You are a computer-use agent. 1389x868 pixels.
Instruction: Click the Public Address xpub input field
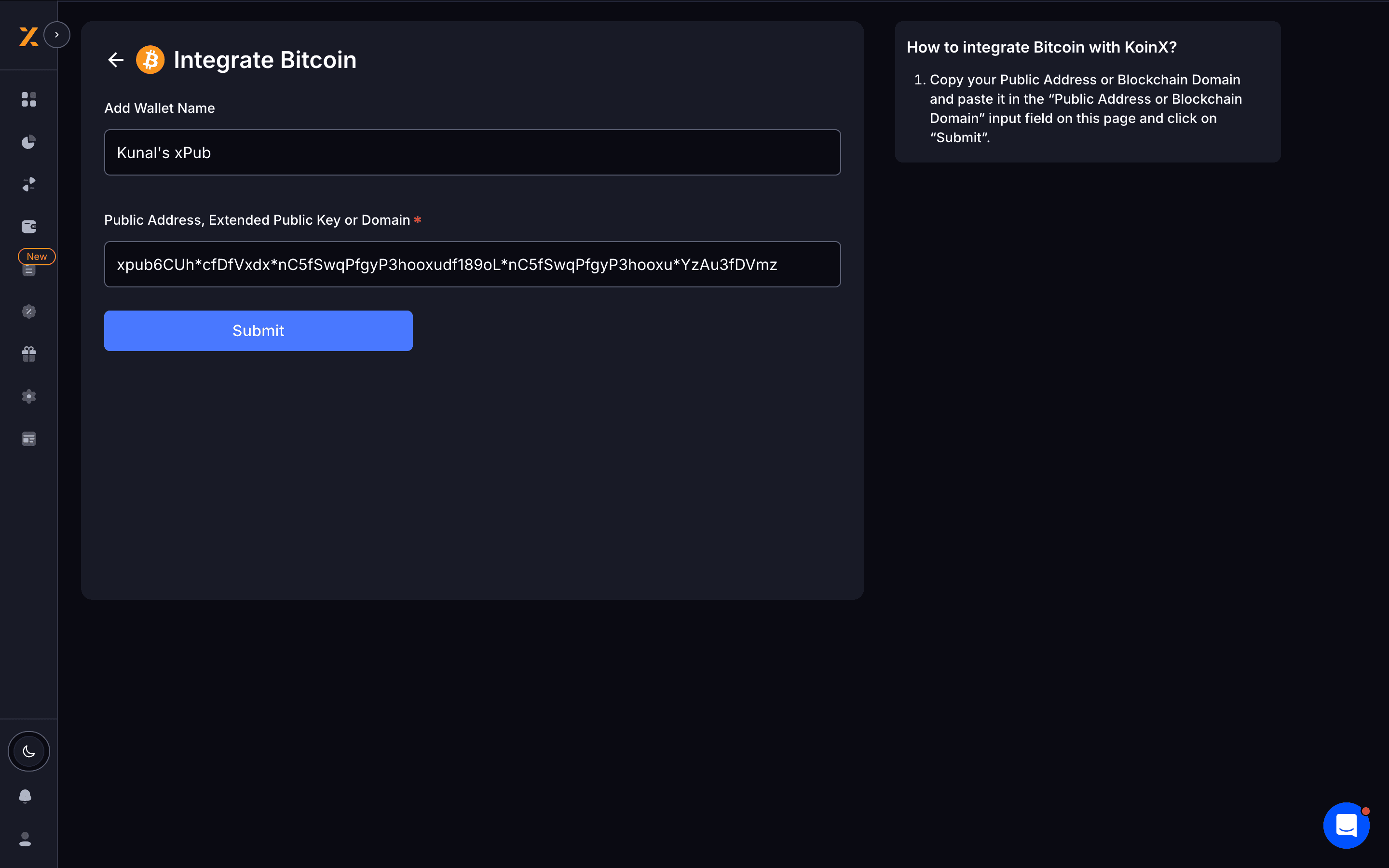(472, 265)
